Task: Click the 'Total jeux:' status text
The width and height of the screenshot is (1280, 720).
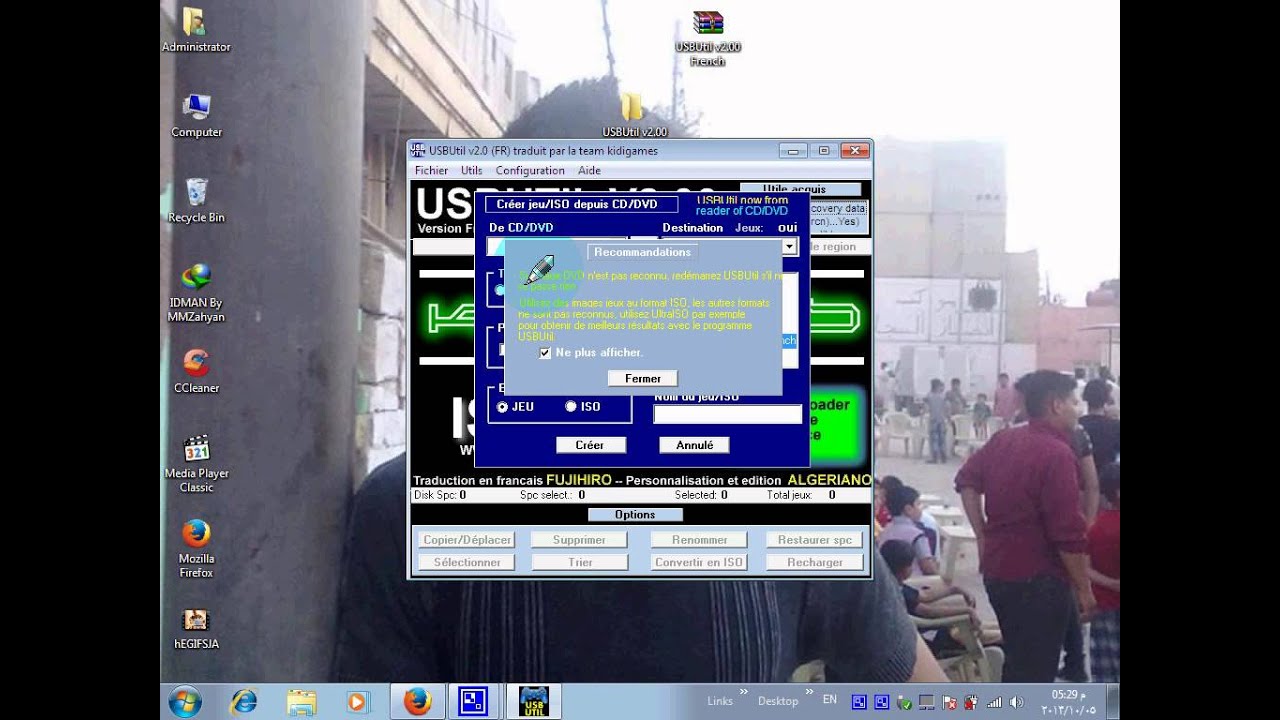Action: pos(789,495)
